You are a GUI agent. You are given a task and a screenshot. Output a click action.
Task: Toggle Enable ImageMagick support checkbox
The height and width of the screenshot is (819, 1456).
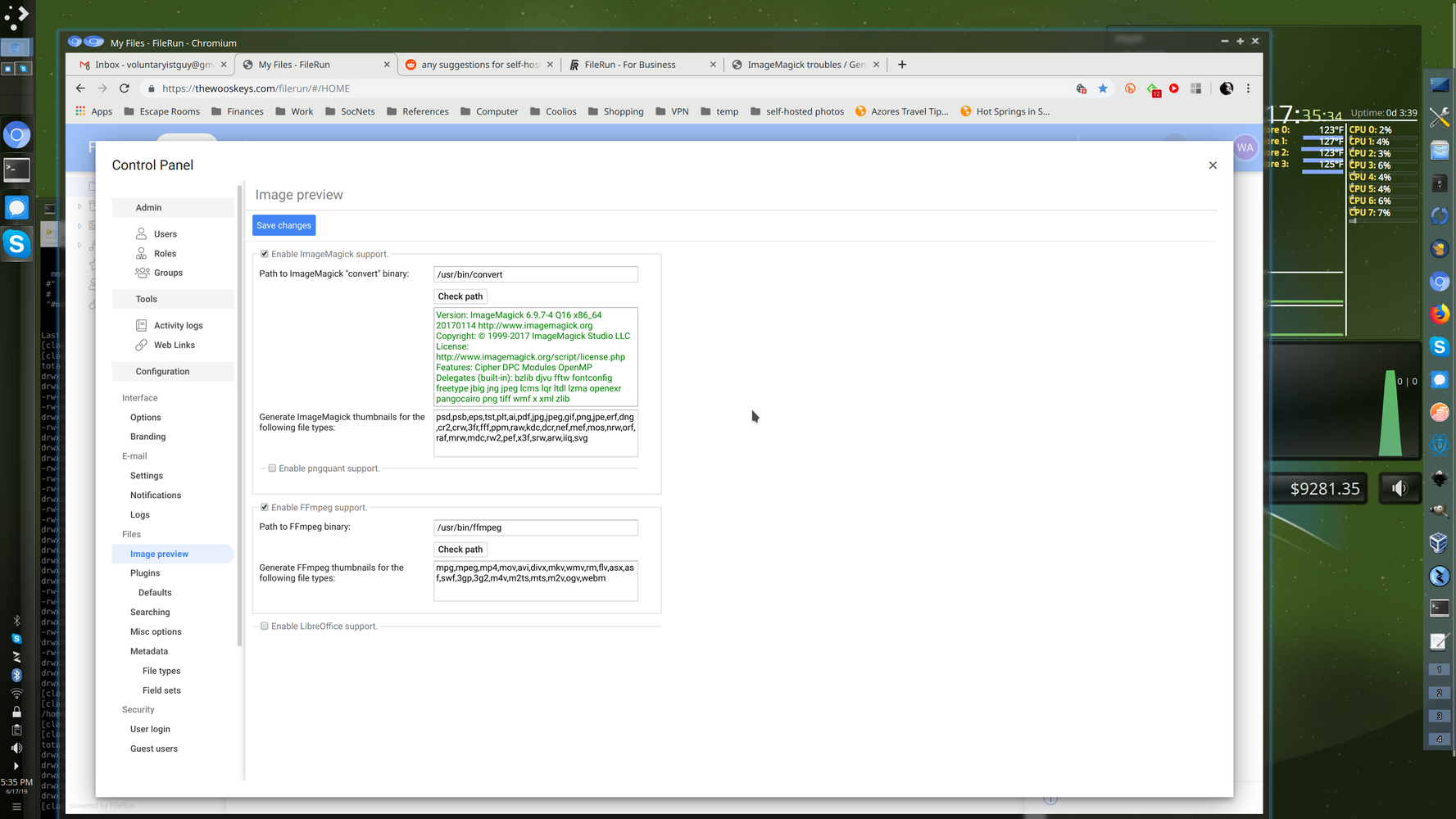point(265,254)
